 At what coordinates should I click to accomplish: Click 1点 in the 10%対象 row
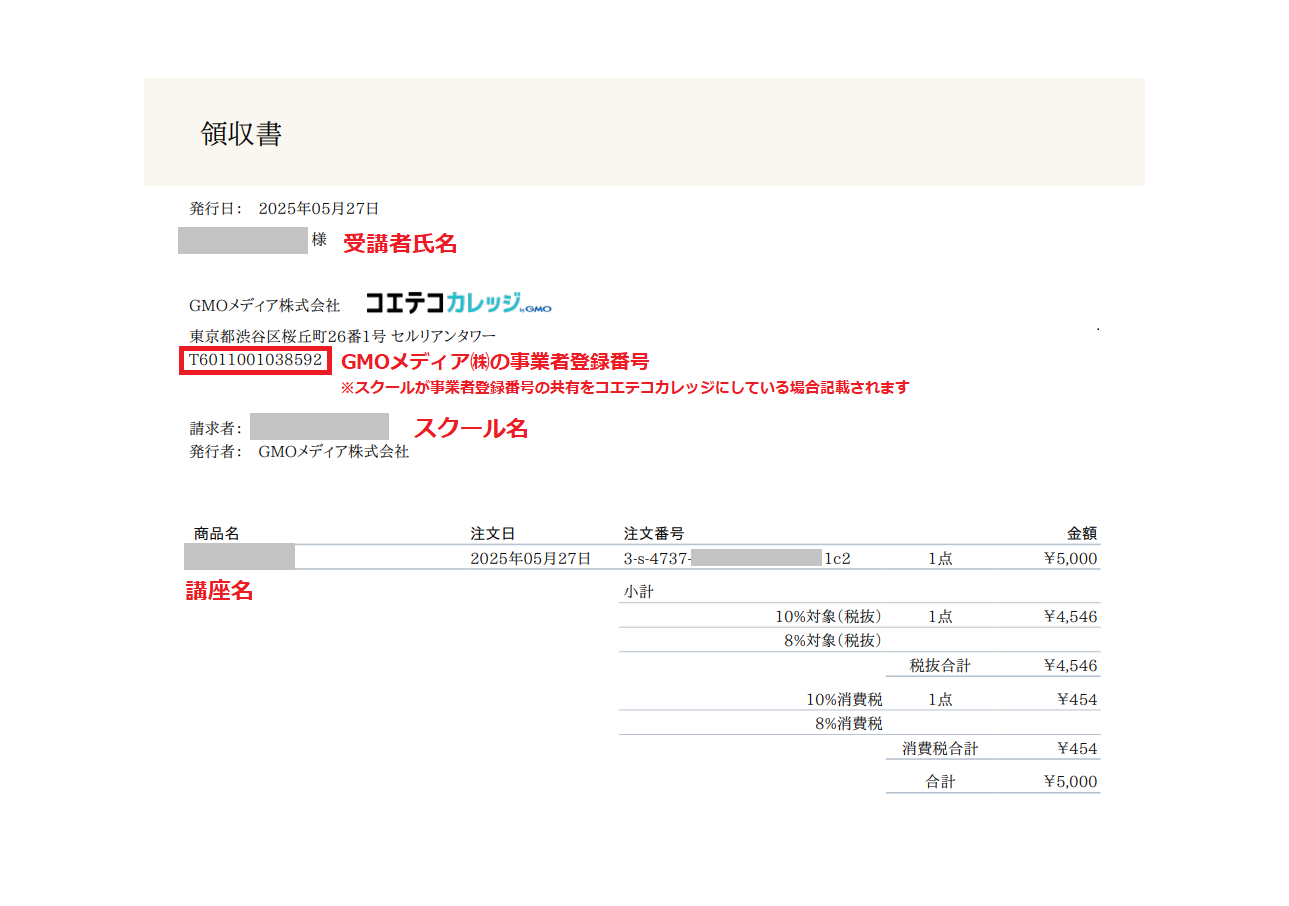(x=940, y=616)
